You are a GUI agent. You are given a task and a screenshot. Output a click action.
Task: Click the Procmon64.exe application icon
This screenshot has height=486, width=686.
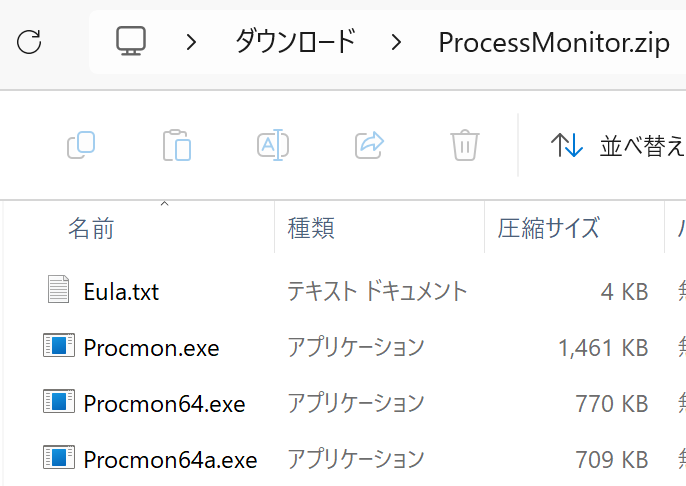pyautogui.click(x=59, y=401)
